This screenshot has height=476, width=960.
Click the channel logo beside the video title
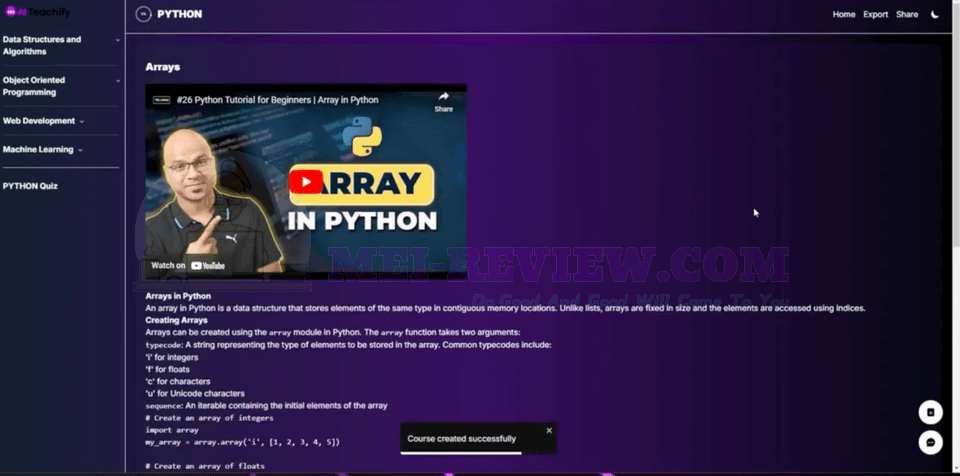(161, 100)
